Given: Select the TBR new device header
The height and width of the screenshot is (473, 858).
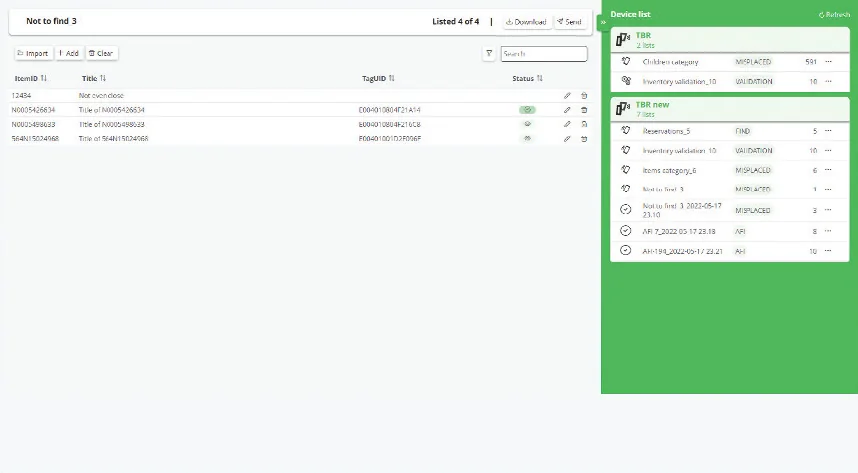Looking at the screenshot, I should (x=730, y=109).
